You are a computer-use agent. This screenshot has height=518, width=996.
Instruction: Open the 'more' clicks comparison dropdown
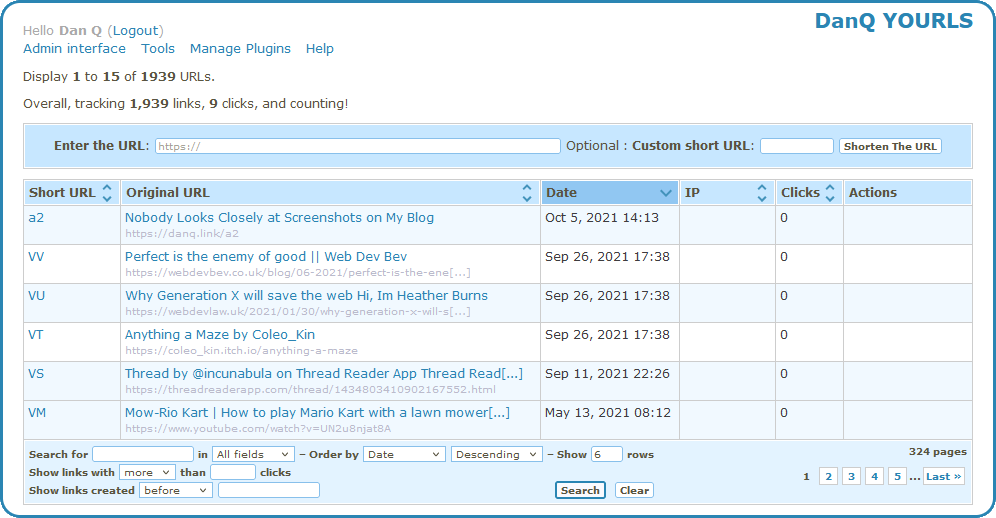(x=147, y=472)
